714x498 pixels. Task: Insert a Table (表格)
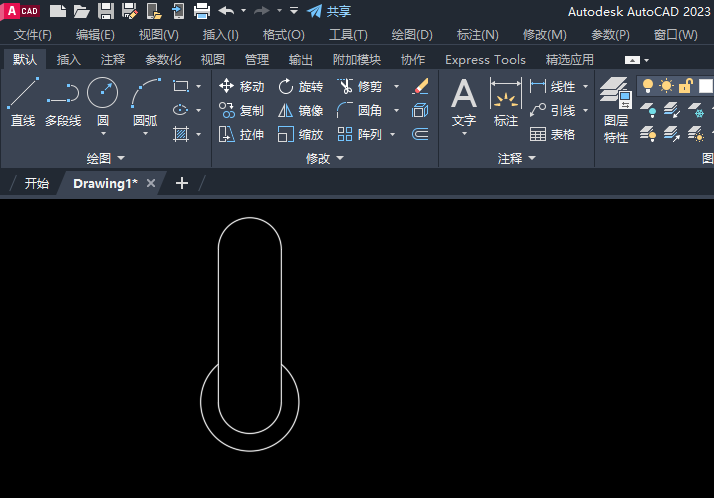click(x=552, y=134)
